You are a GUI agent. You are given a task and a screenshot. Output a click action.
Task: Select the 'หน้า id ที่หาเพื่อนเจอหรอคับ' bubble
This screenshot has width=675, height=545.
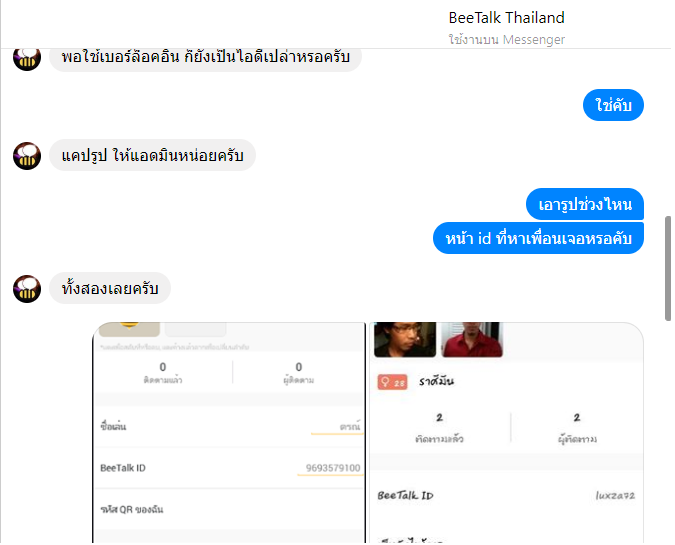coord(538,238)
